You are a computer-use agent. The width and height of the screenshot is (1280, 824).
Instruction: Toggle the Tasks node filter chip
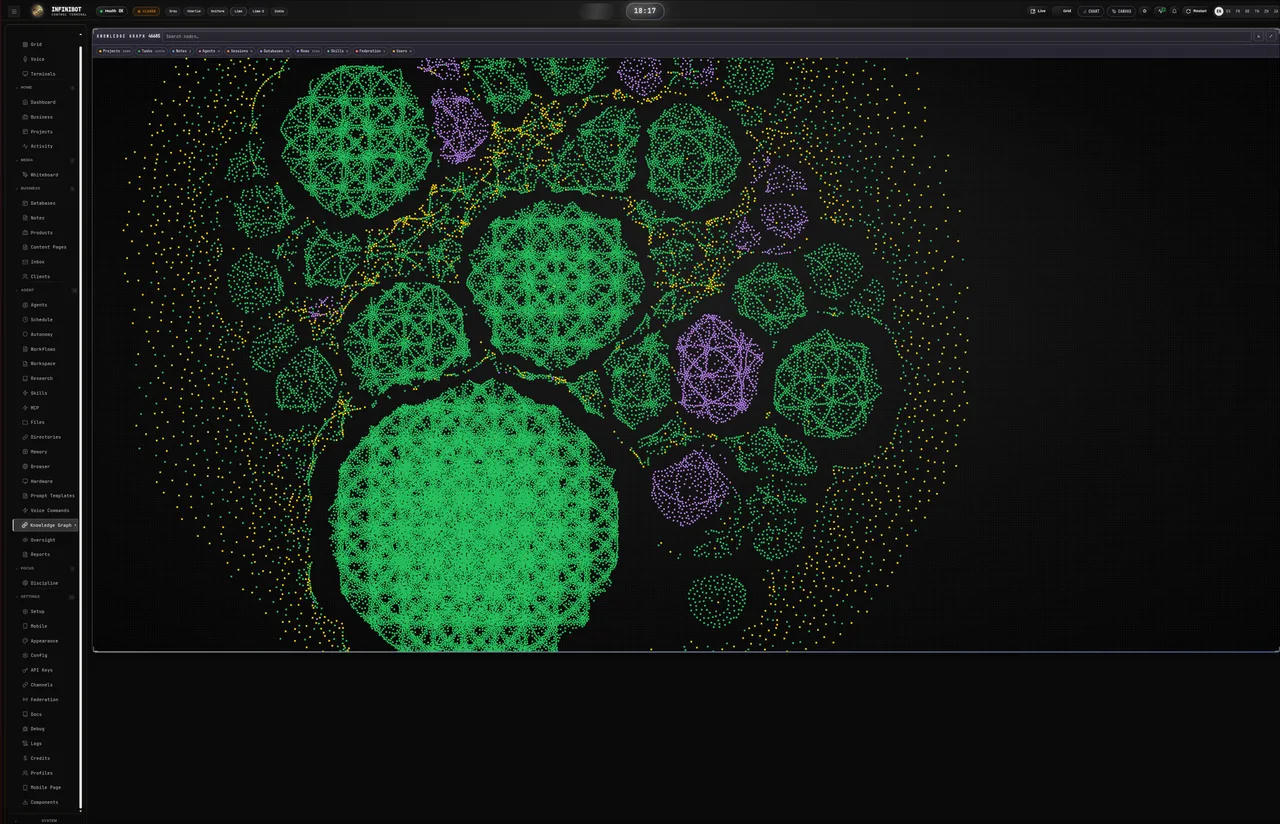tap(152, 50)
